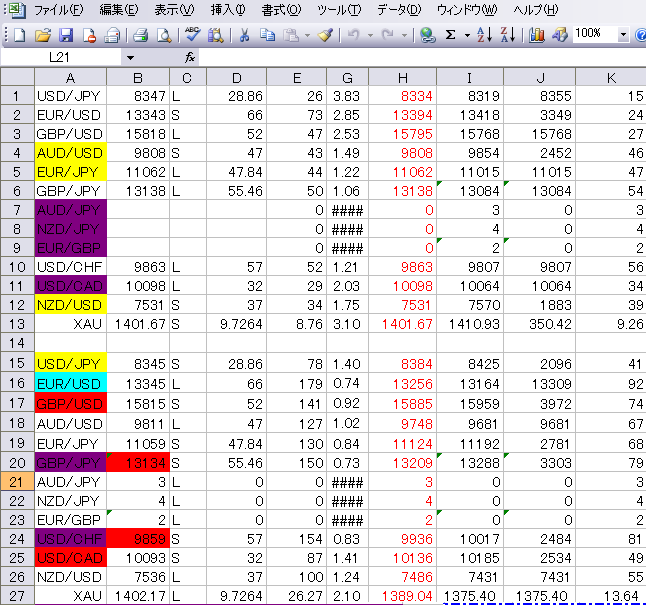Viewport: 646px width, 605px height.
Task: Save the workbook with the floppy icon
Action: click(x=66, y=35)
